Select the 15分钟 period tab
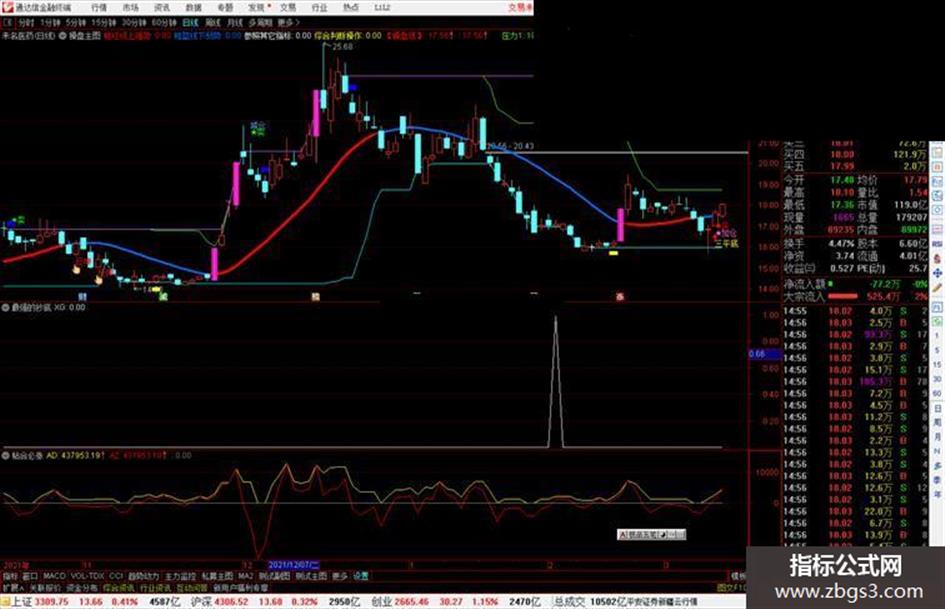The height and width of the screenshot is (609, 945). tap(104, 23)
